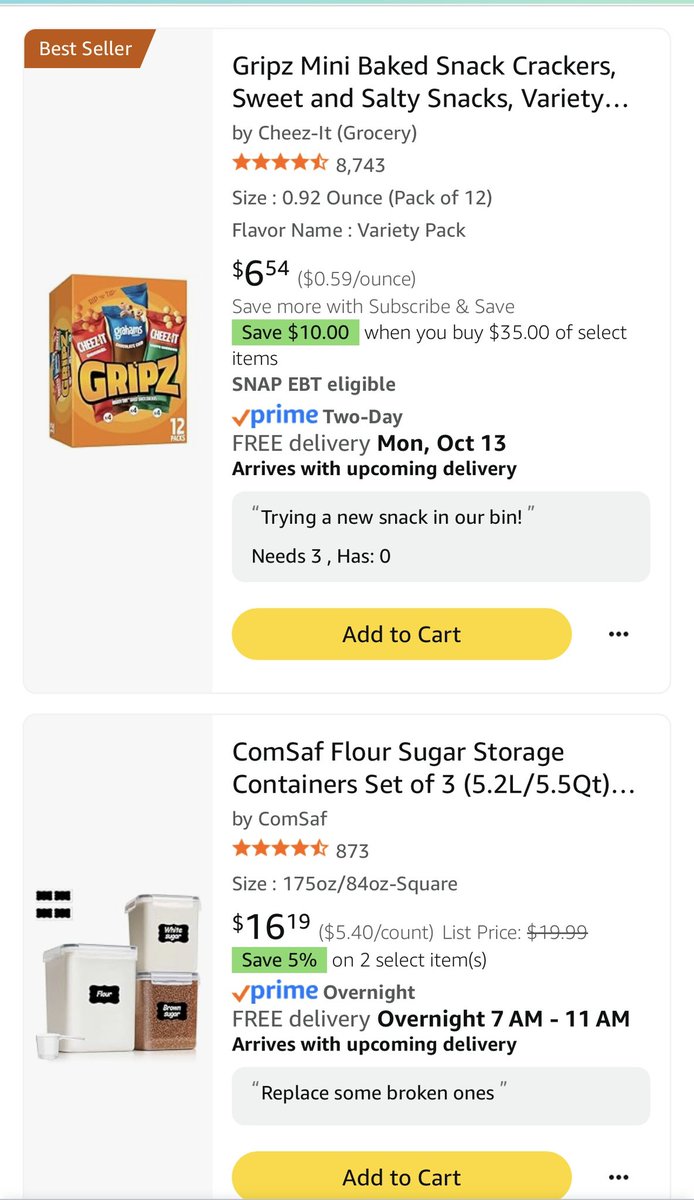This screenshot has height=1200, width=694.
Task: Open the Gripz item more options menu
Action: [x=618, y=634]
